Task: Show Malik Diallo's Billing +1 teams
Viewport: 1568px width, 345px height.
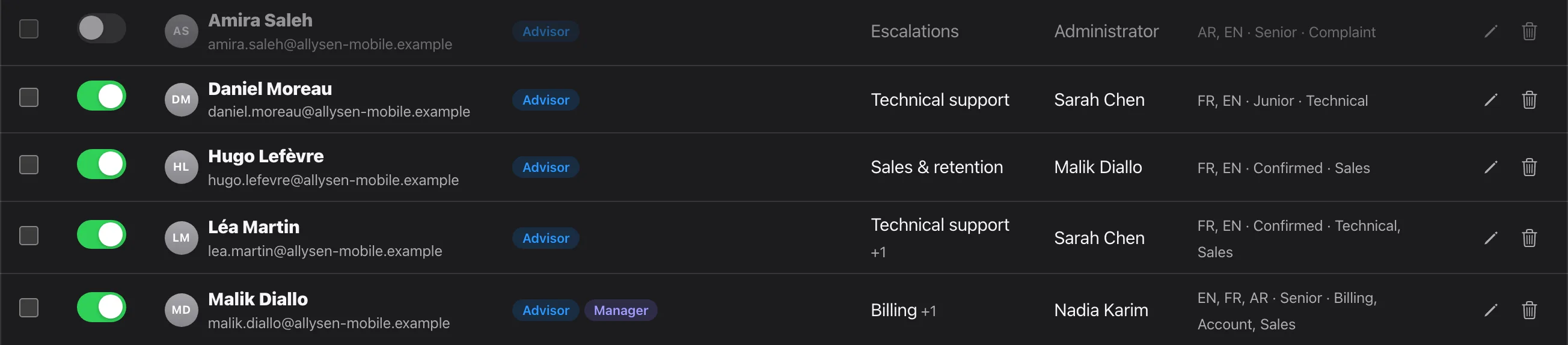Action: coord(903,310)
